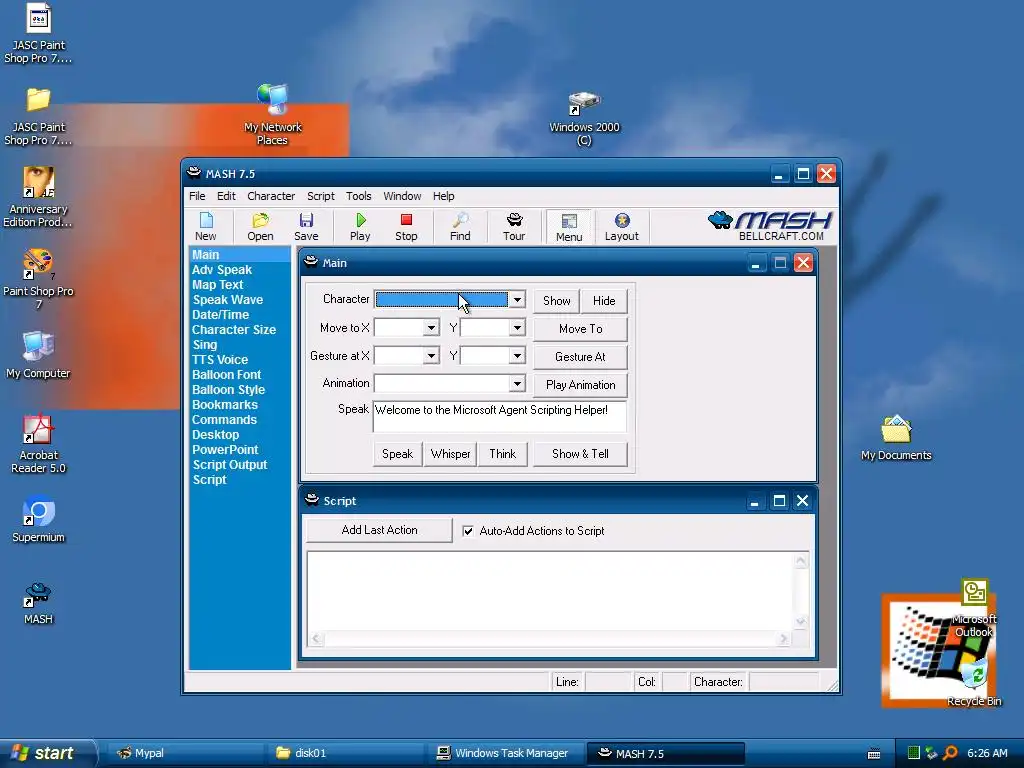Click the Layout toolbar icon
1024x768 pixels.
622,227
